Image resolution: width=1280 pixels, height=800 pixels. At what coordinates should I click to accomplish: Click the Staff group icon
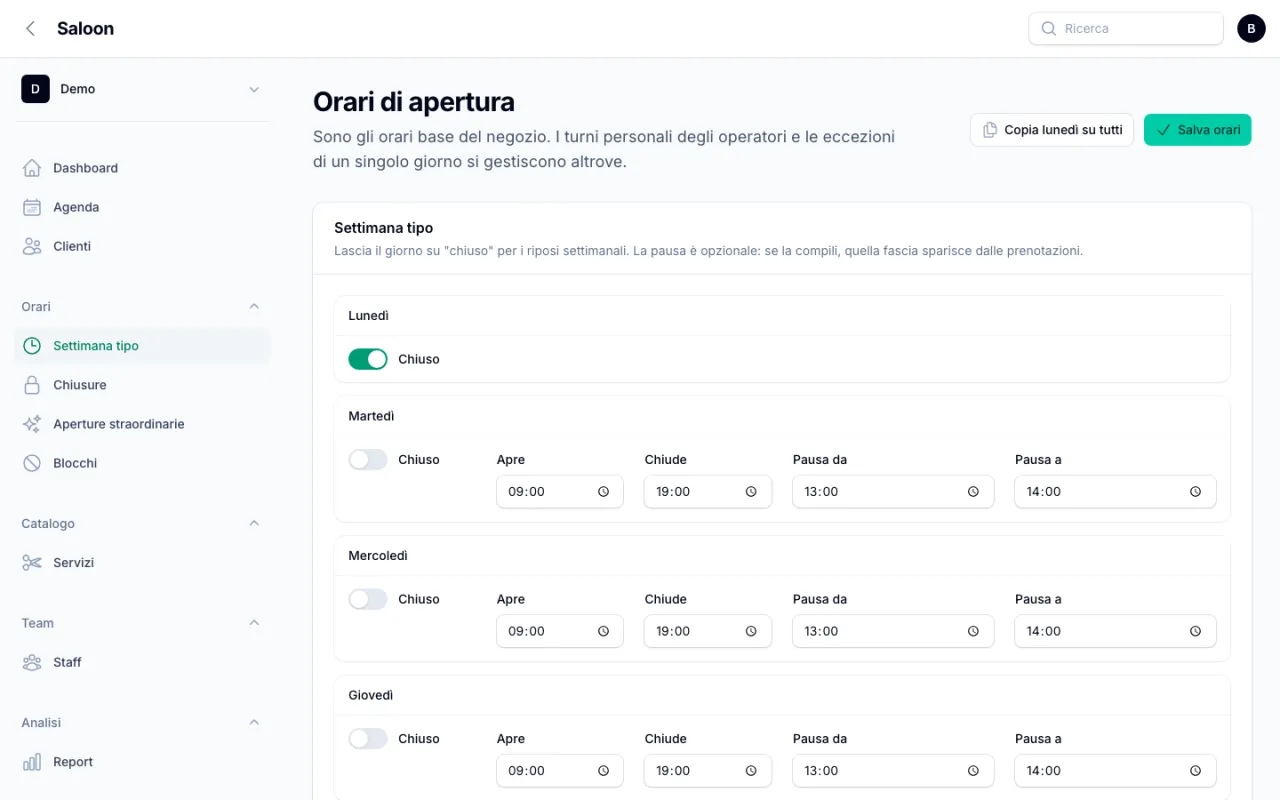pos(32,662)
